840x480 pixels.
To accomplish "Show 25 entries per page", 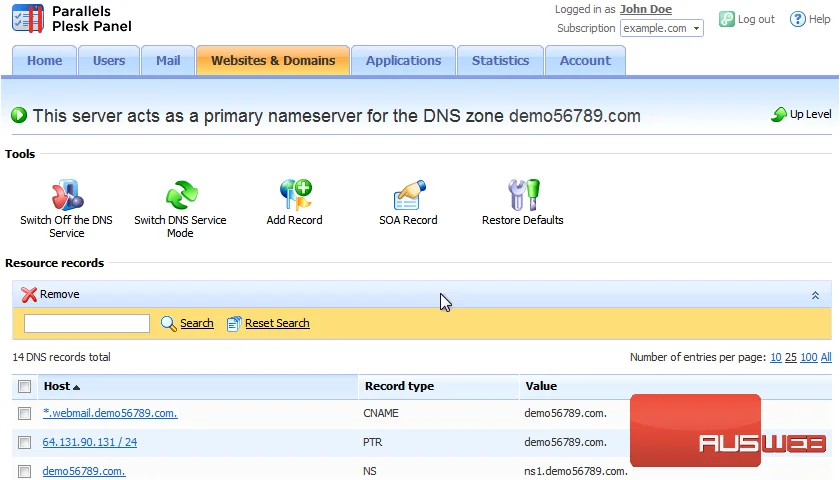I will (x=791, y=357).
